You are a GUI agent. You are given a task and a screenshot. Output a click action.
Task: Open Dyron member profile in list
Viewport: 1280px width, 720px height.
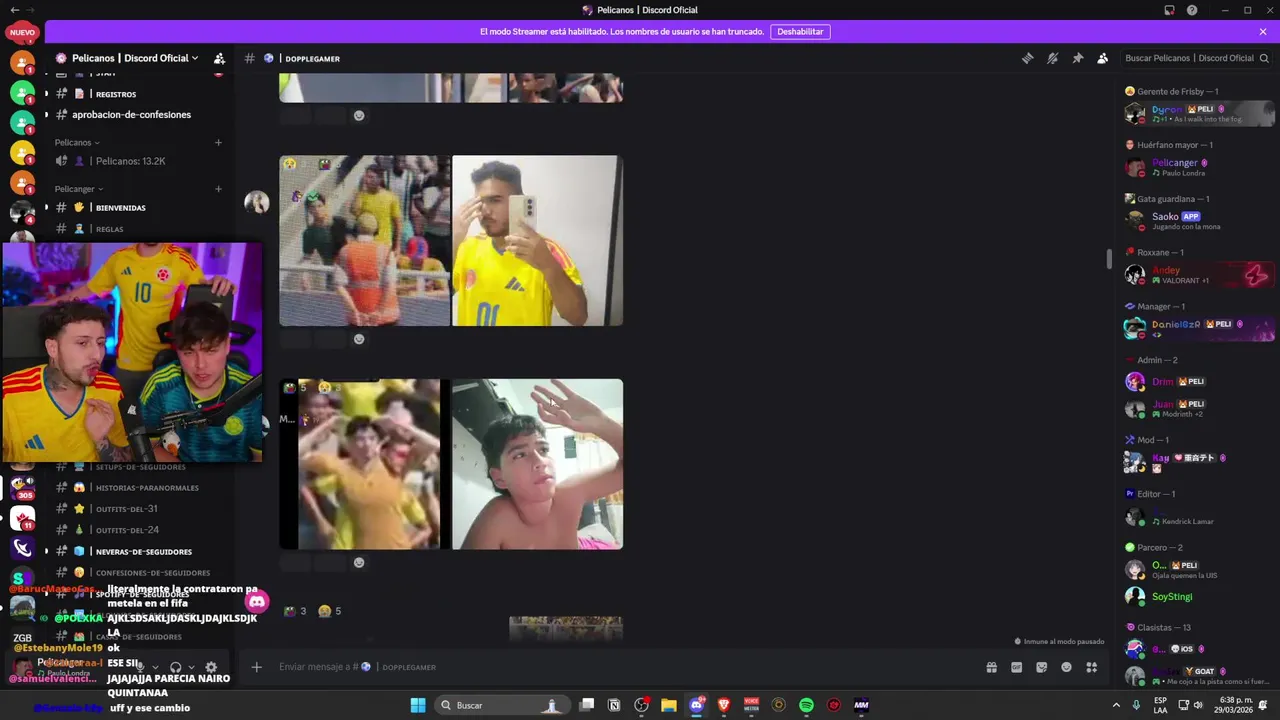click(1198, 113)
